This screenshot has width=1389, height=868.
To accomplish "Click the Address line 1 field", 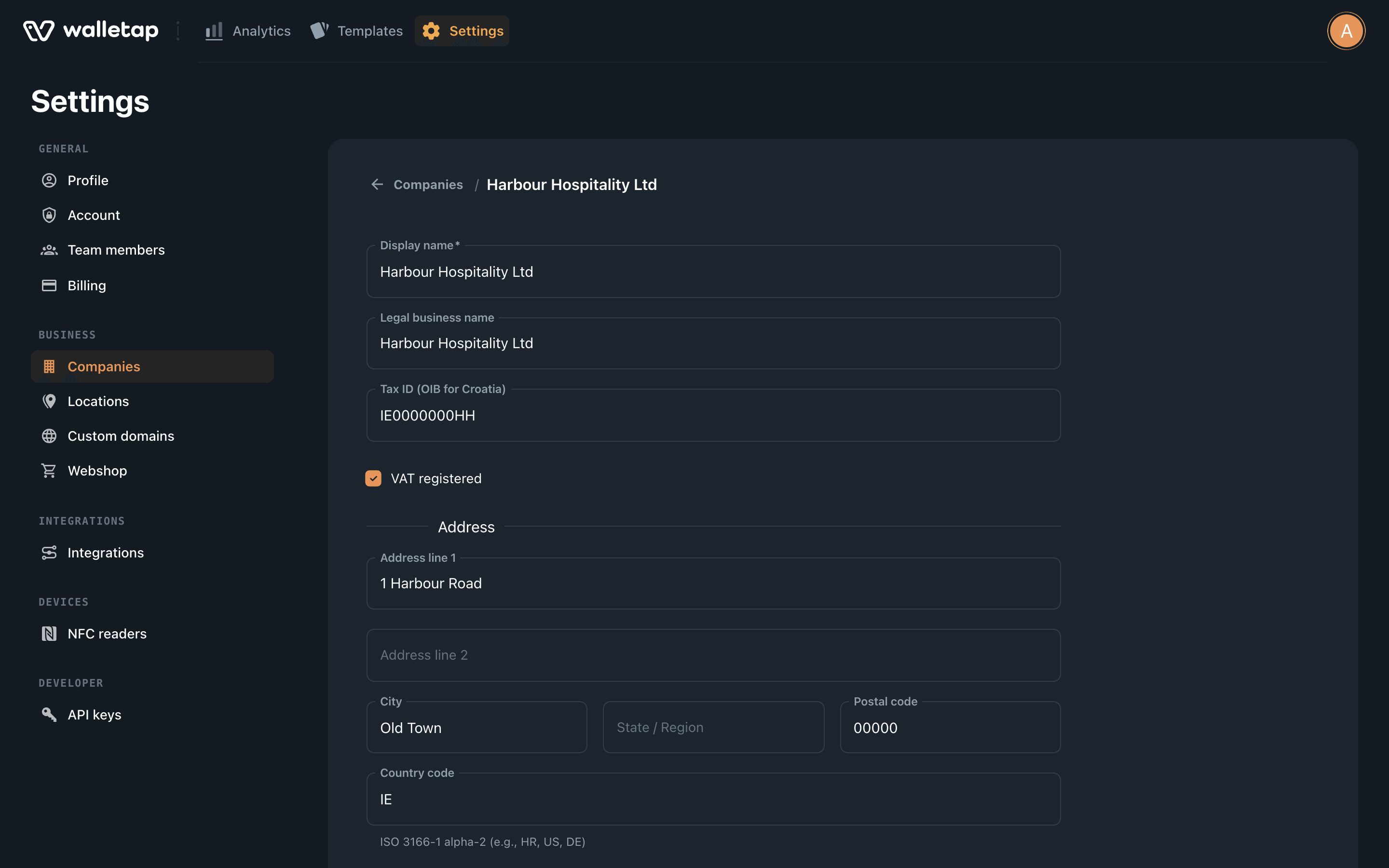I will (713, 583).
